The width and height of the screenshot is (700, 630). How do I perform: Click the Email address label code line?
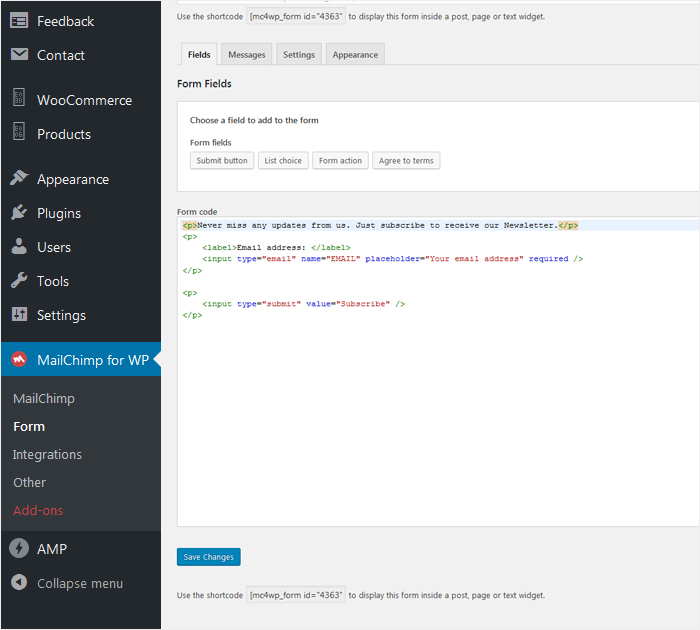tap(276, 247)
